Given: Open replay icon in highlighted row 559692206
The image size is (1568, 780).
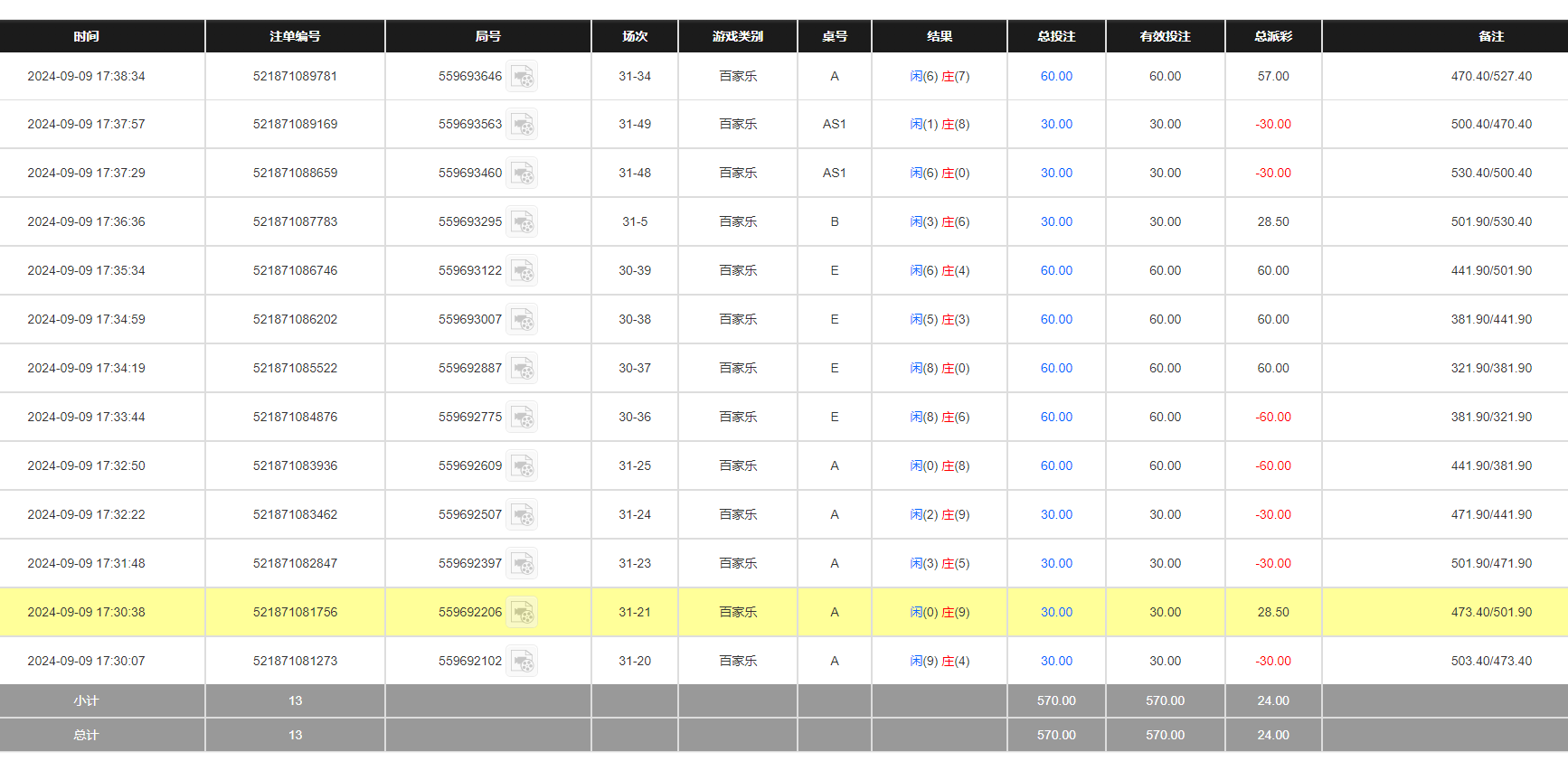Looking at the screenshot, I should click(522, 613).
